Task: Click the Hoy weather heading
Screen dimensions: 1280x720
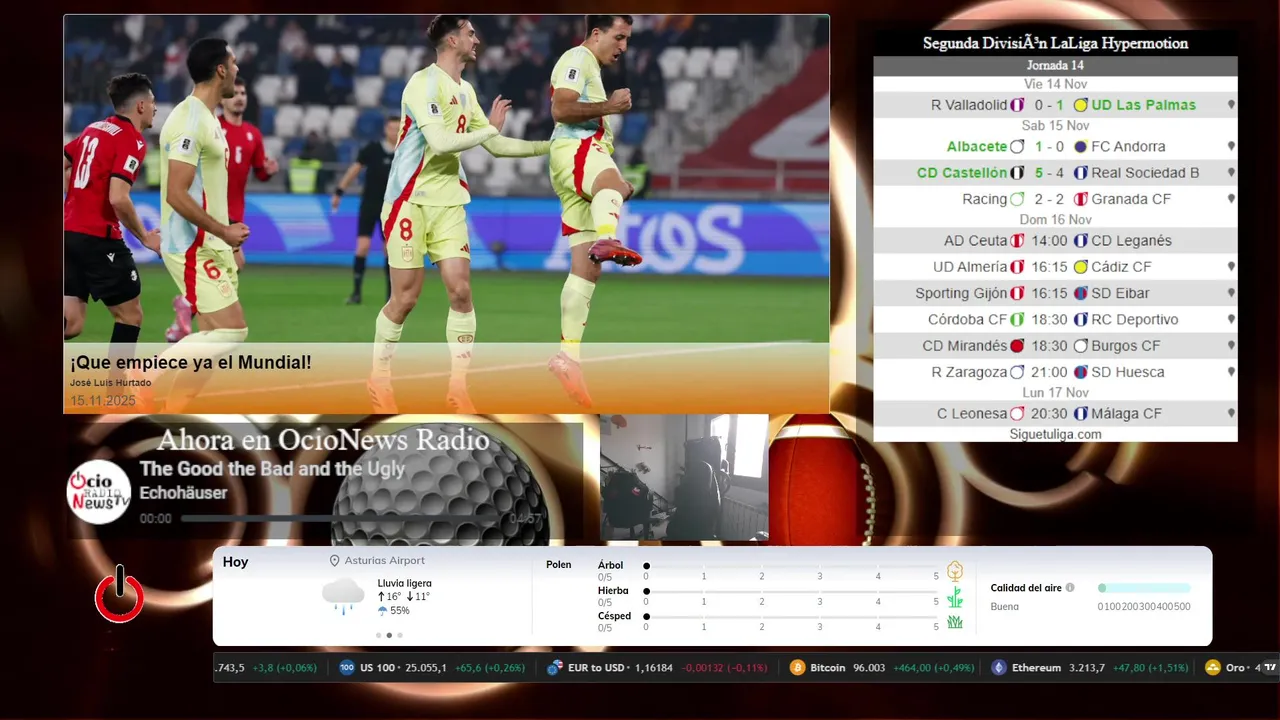Action: pyautogui.click(x=235, y=562)
